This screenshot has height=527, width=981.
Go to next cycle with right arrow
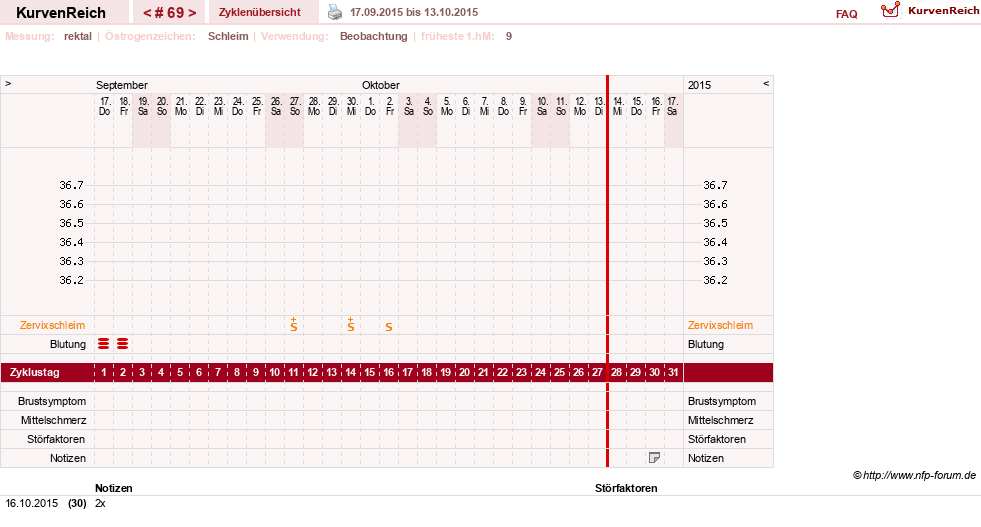click(192, 13)
